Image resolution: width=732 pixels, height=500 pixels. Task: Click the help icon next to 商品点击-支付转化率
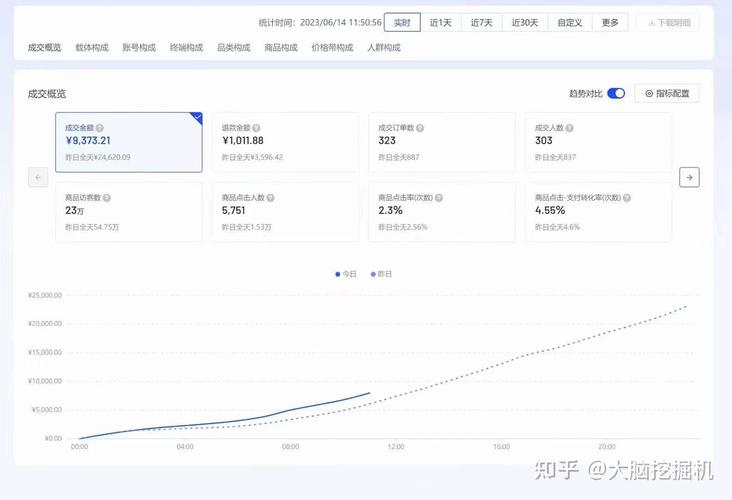pos(627,198)
